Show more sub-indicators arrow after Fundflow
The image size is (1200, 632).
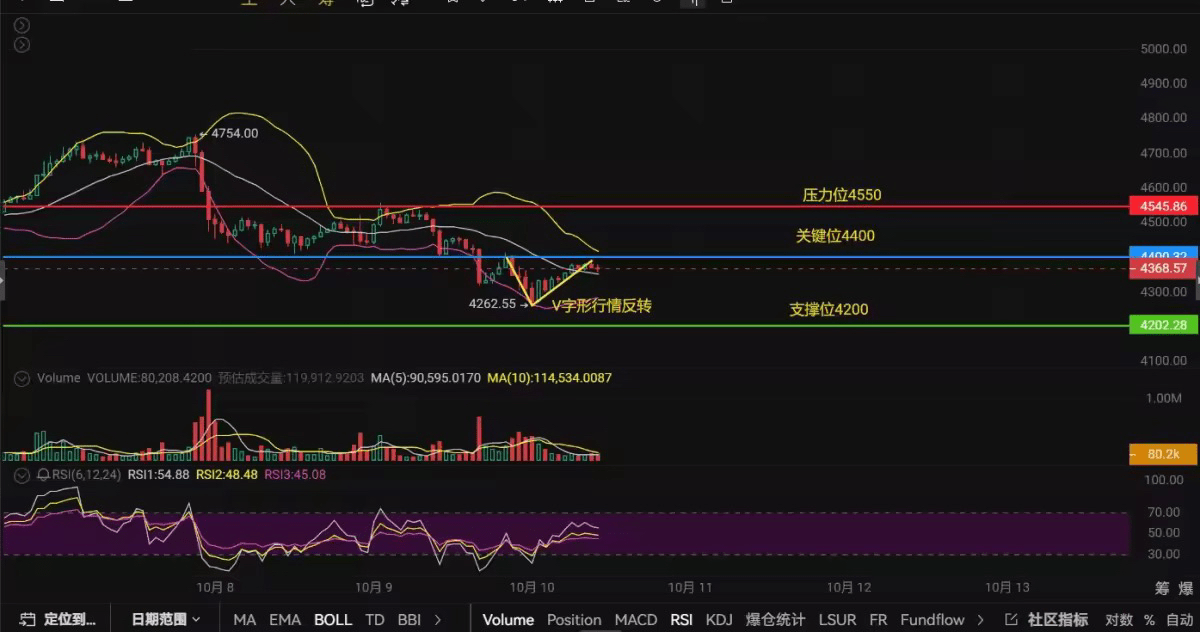pyautogui.click(x=980, y=619)
